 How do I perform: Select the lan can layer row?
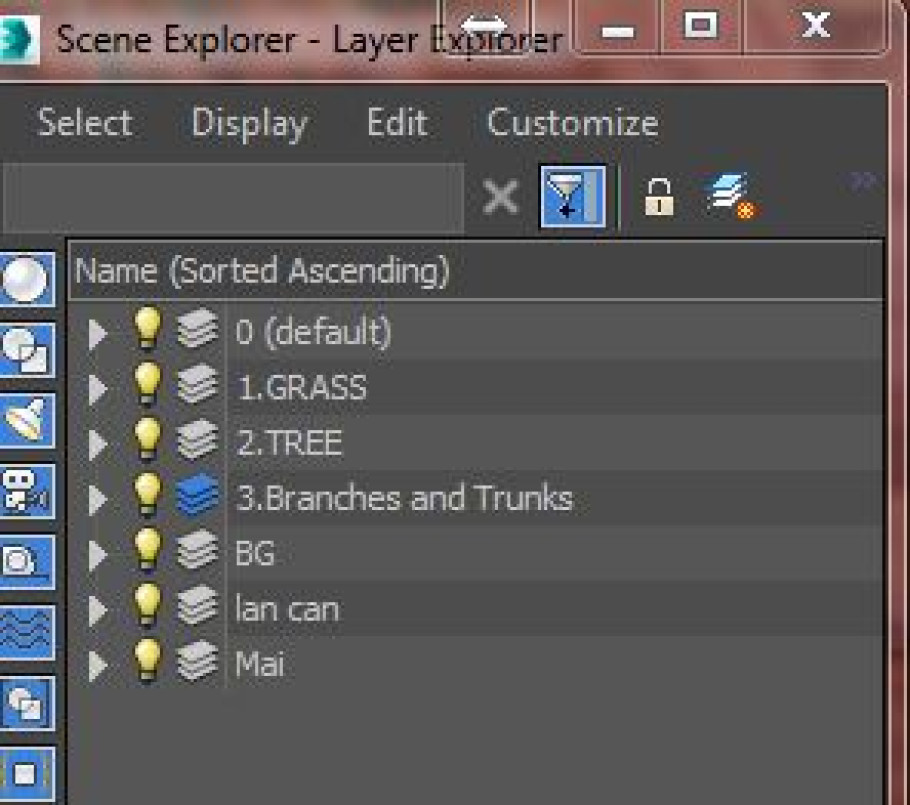coord(287,609)
